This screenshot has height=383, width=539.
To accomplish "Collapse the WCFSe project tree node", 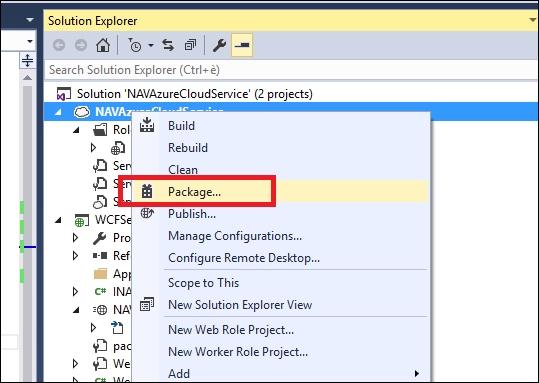I will tap(58, 220).
